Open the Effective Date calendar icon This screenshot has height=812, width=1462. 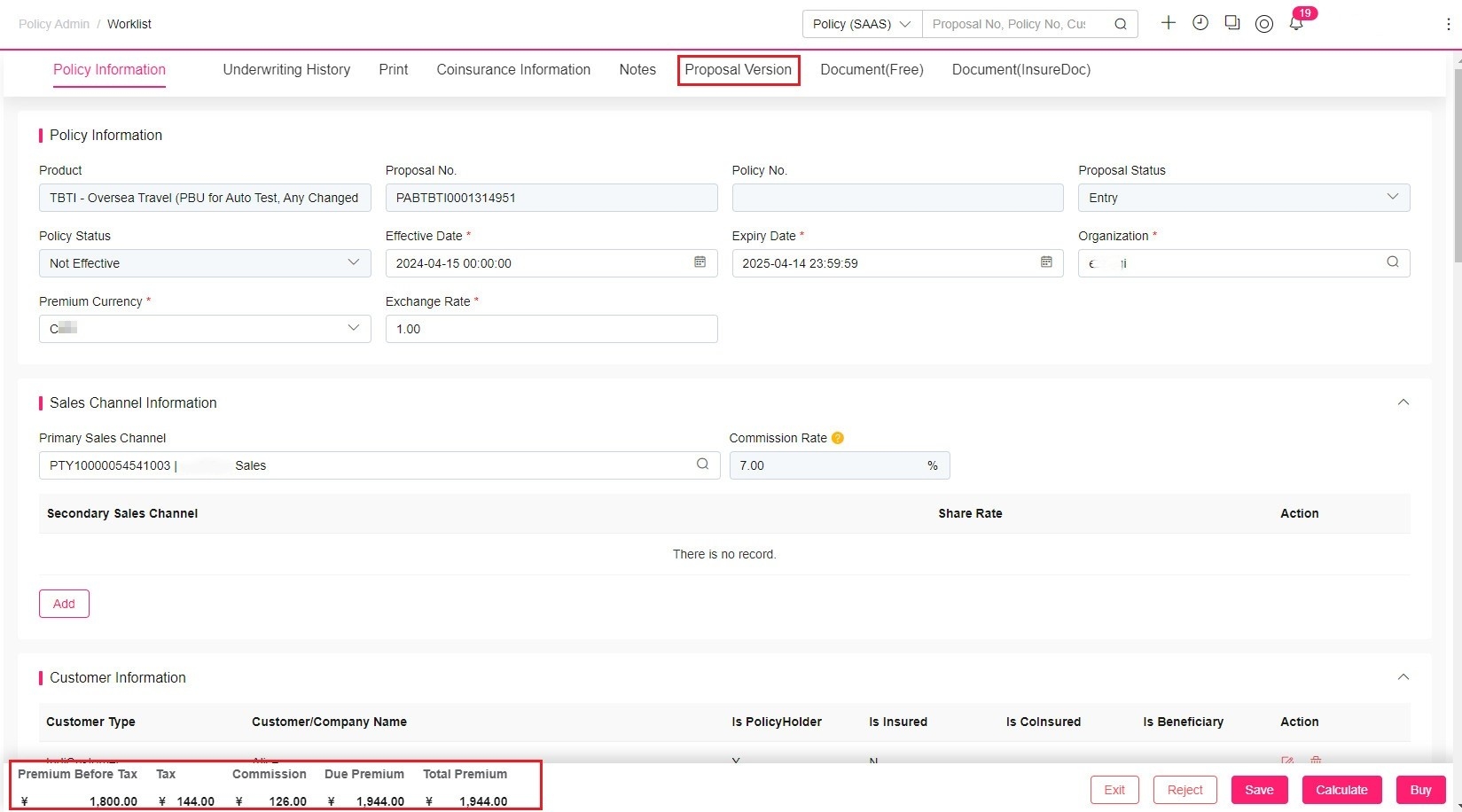(x=700, y=262)
